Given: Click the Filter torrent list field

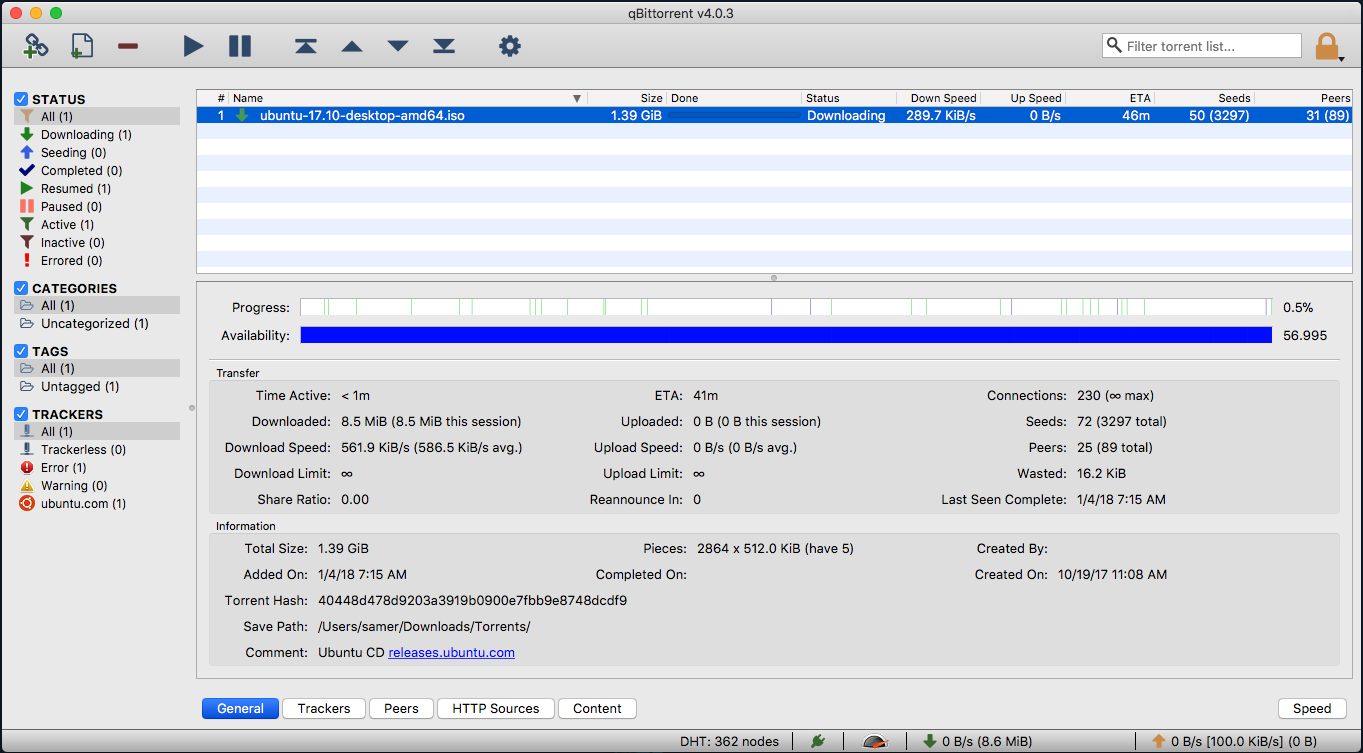Looking at the screenshot, I should coord(1200,45).
